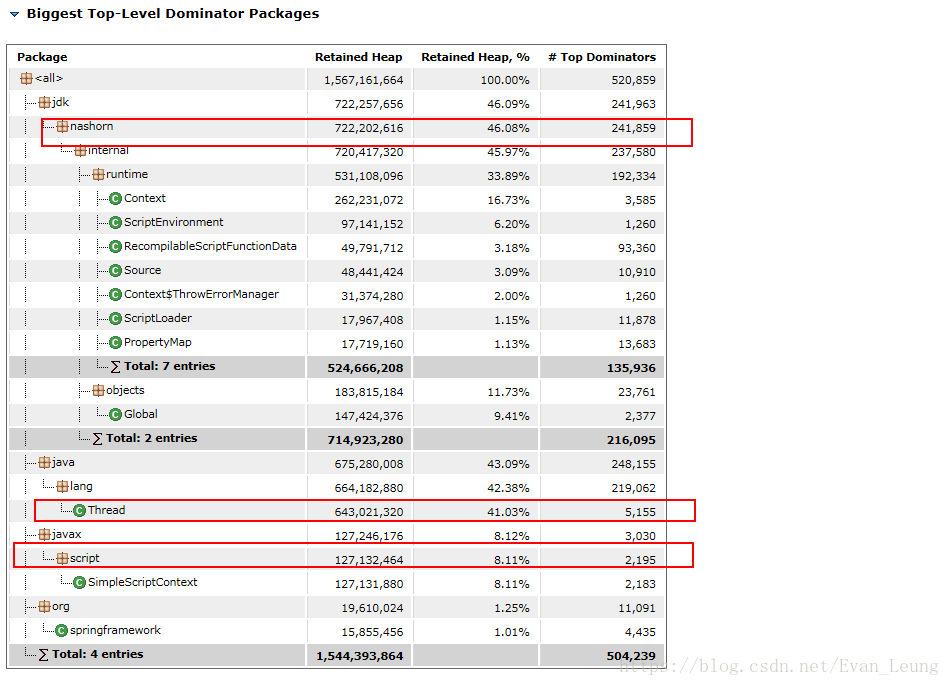
Task: Select the Total: 4 entries summary row
Action: [x=336, y=654]
